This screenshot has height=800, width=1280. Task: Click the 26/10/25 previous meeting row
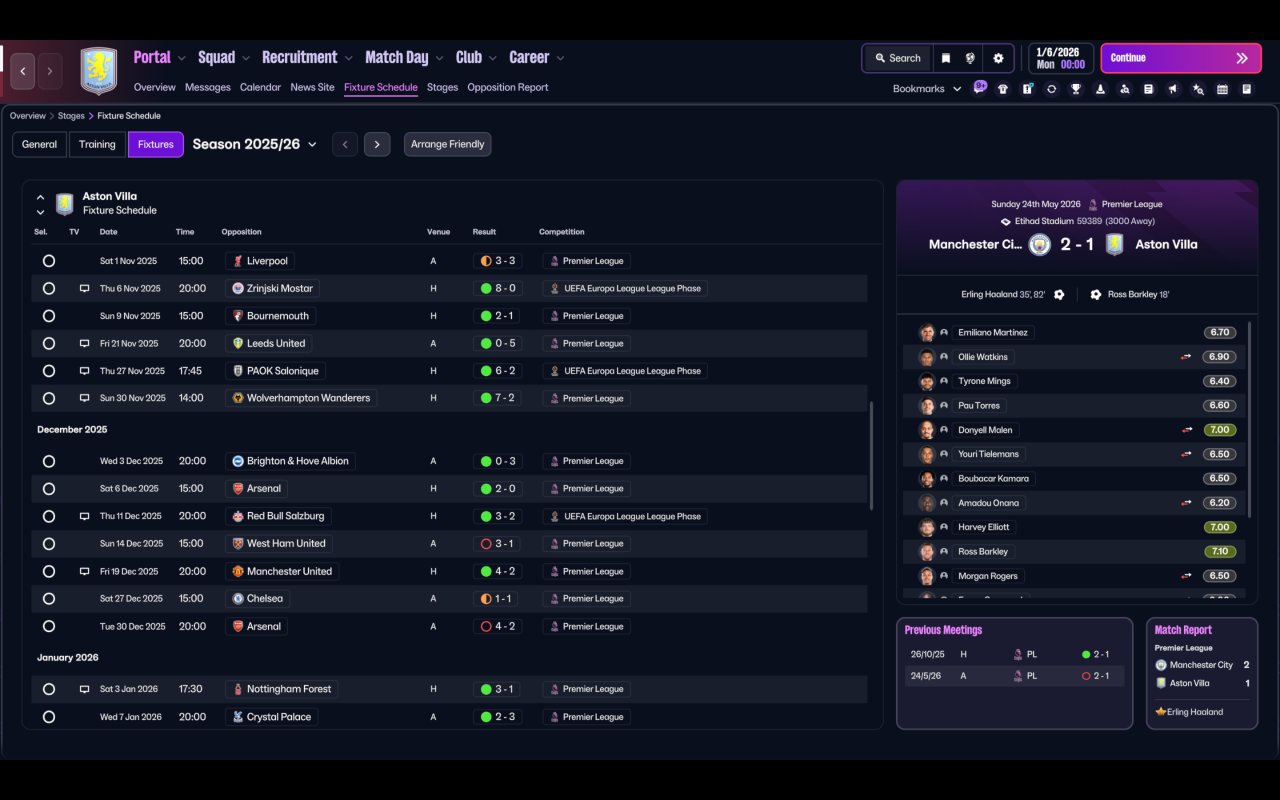pyautogui.click(x=1014, y=654)
